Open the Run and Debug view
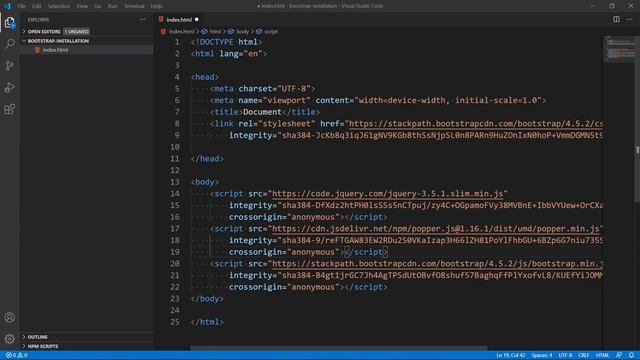 pos(9,87)
